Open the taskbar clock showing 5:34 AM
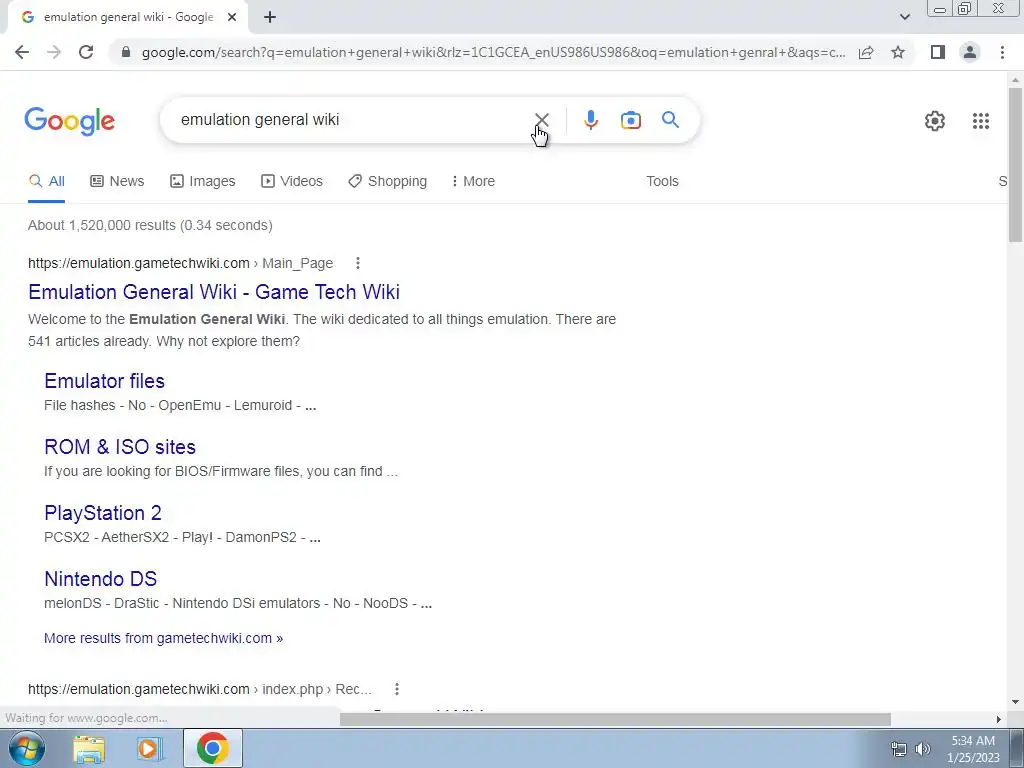Screen dimensions: 1024x768 973,749
